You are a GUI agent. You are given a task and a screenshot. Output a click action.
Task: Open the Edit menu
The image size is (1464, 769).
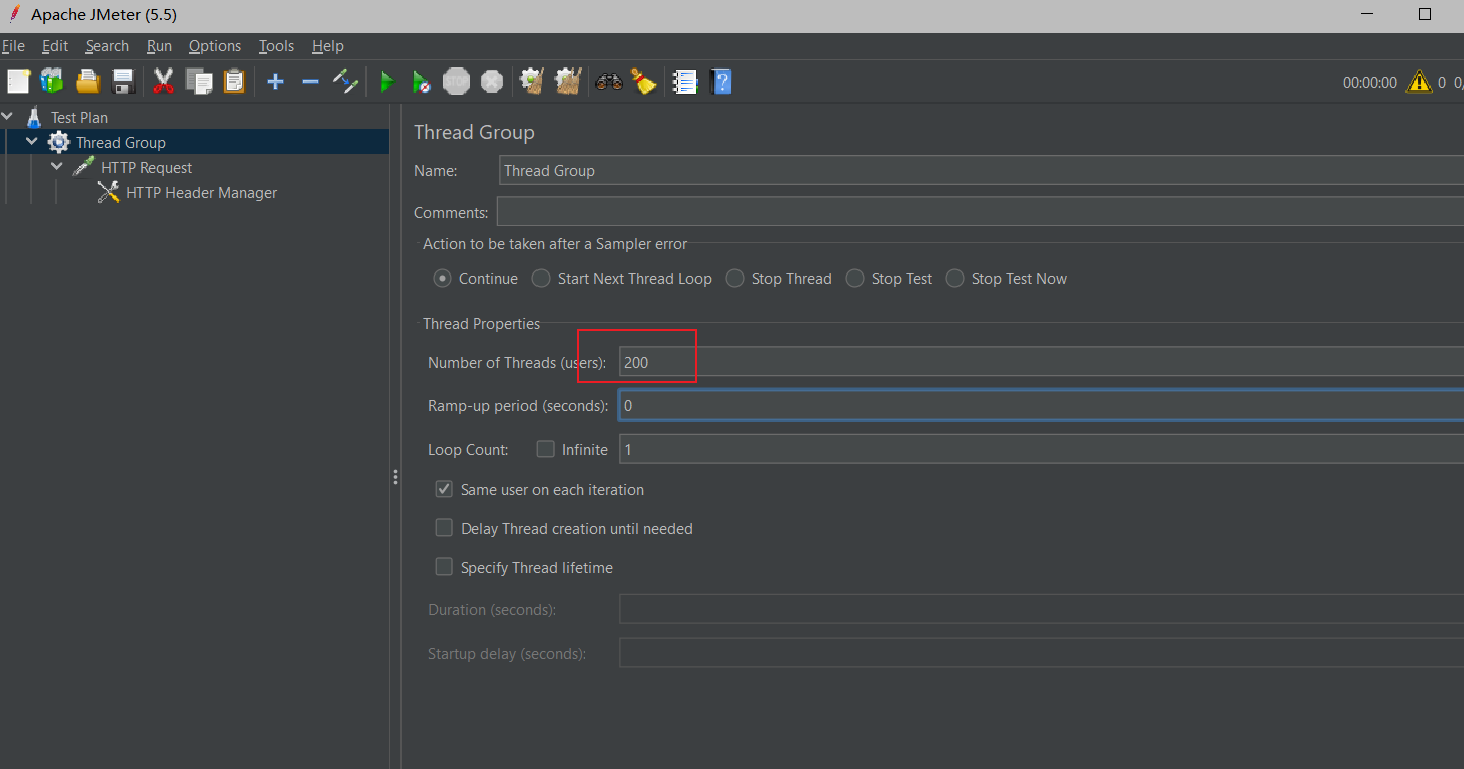55,46
